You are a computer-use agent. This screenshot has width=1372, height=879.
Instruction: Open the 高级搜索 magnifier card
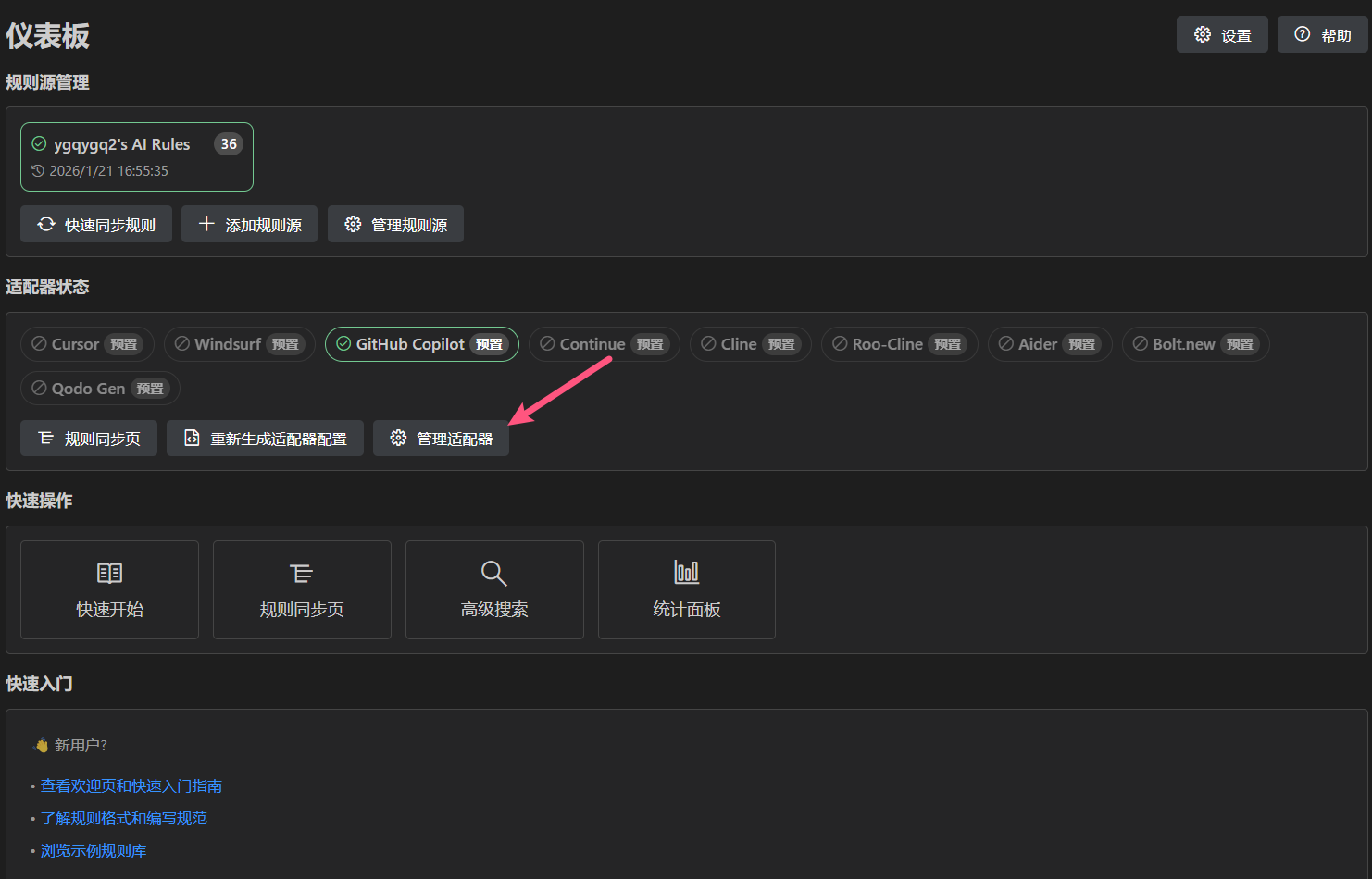[x=494, y=589]
